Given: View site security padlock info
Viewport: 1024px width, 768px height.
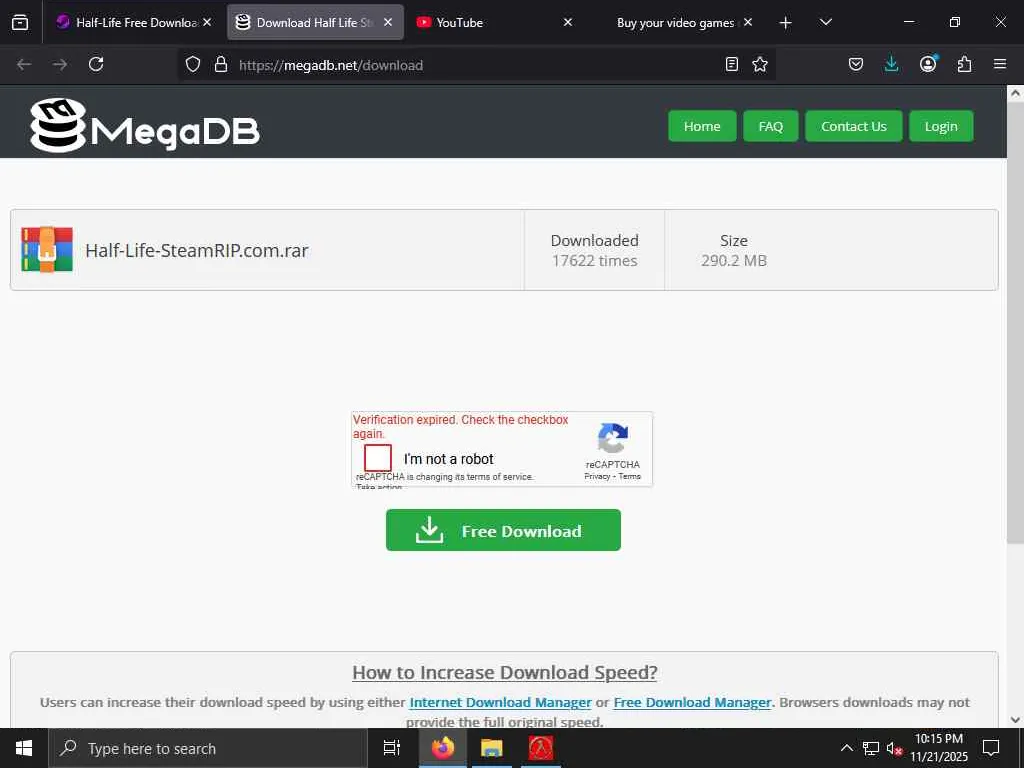Looking at the screenshot, I should coord(221,64).
